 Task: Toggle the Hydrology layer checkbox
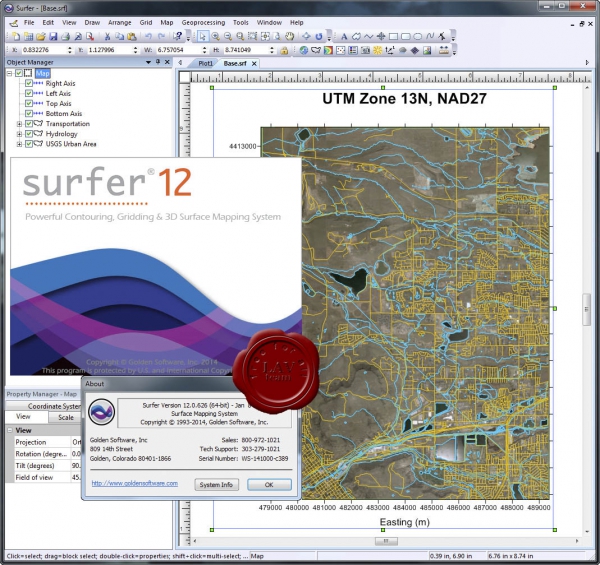pos(29,134)
